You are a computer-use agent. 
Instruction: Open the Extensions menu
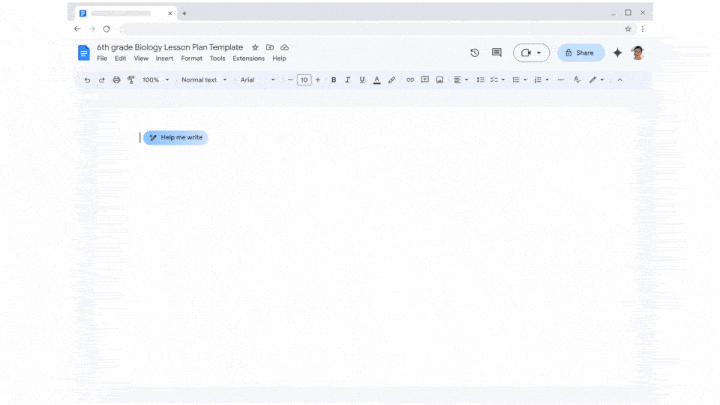point(248,59)
